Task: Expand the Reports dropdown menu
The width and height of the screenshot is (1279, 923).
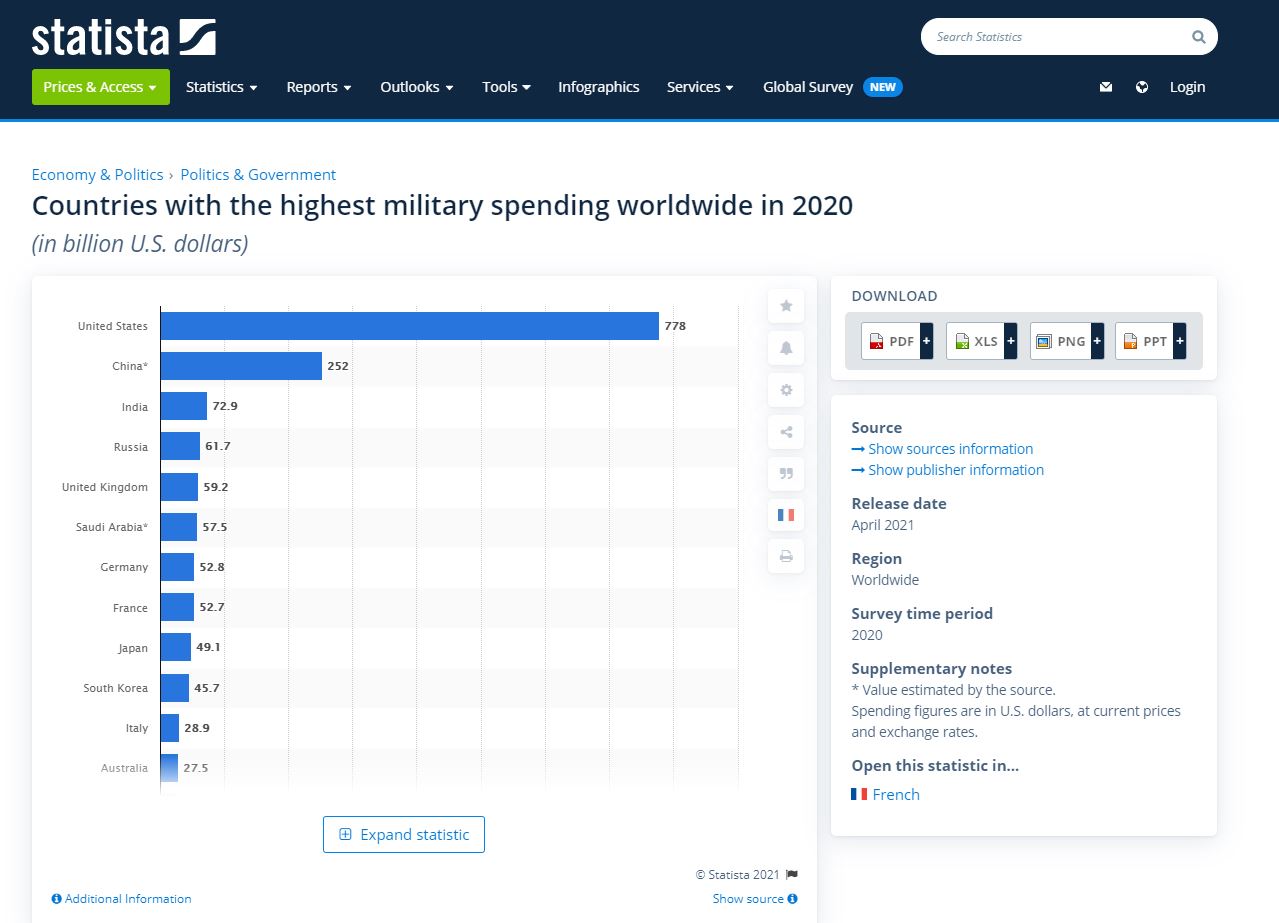Action: pyautogui.click(x=318, y=87)
